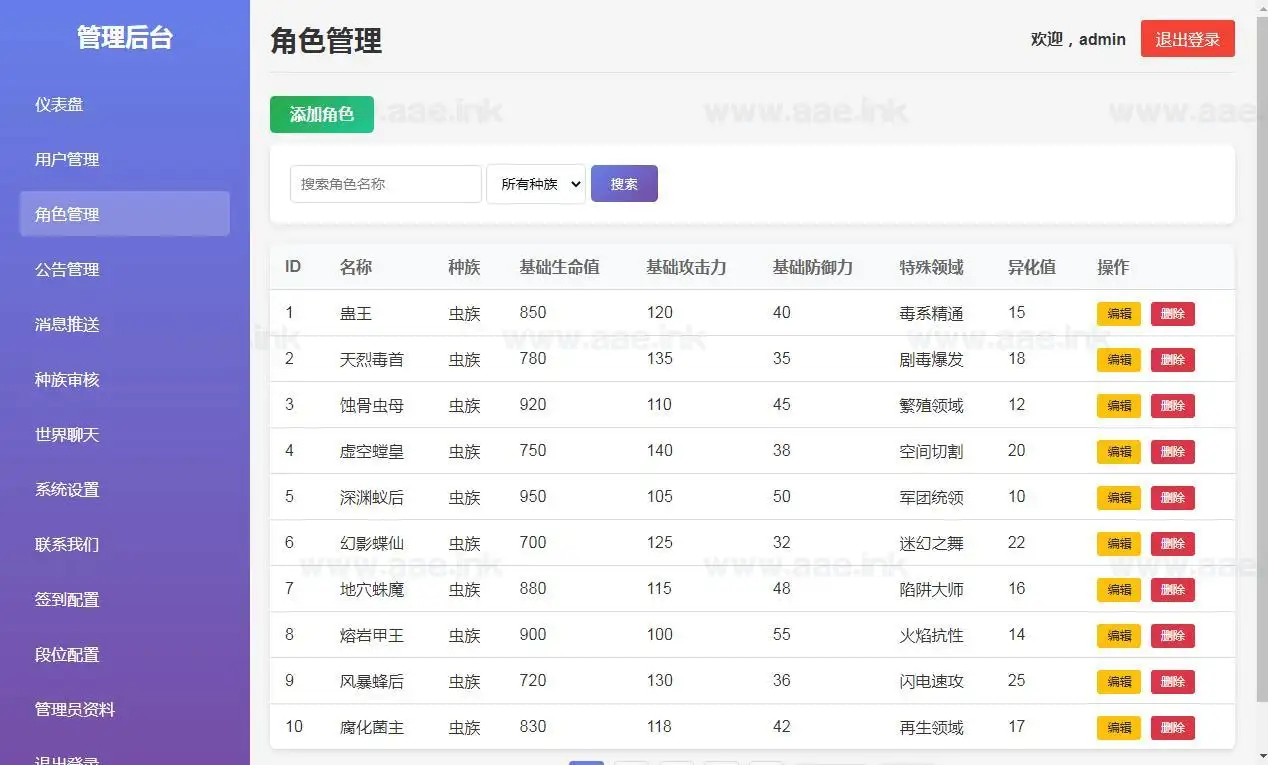Select 角色管理 in the sidebar
Screen dimensions: 1268x765
tap(67, 213)
